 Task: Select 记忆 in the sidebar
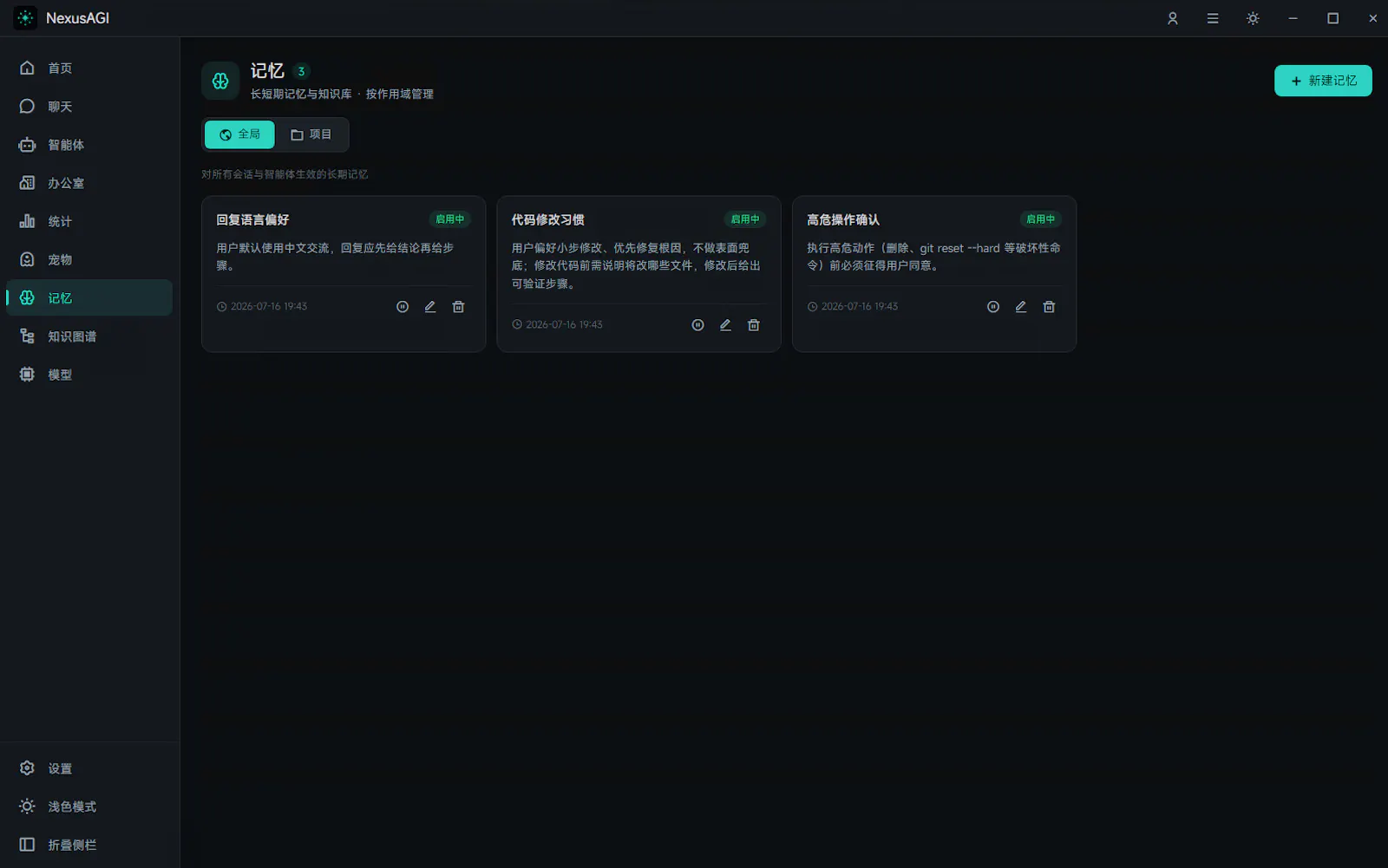click(x=88, y=297)
